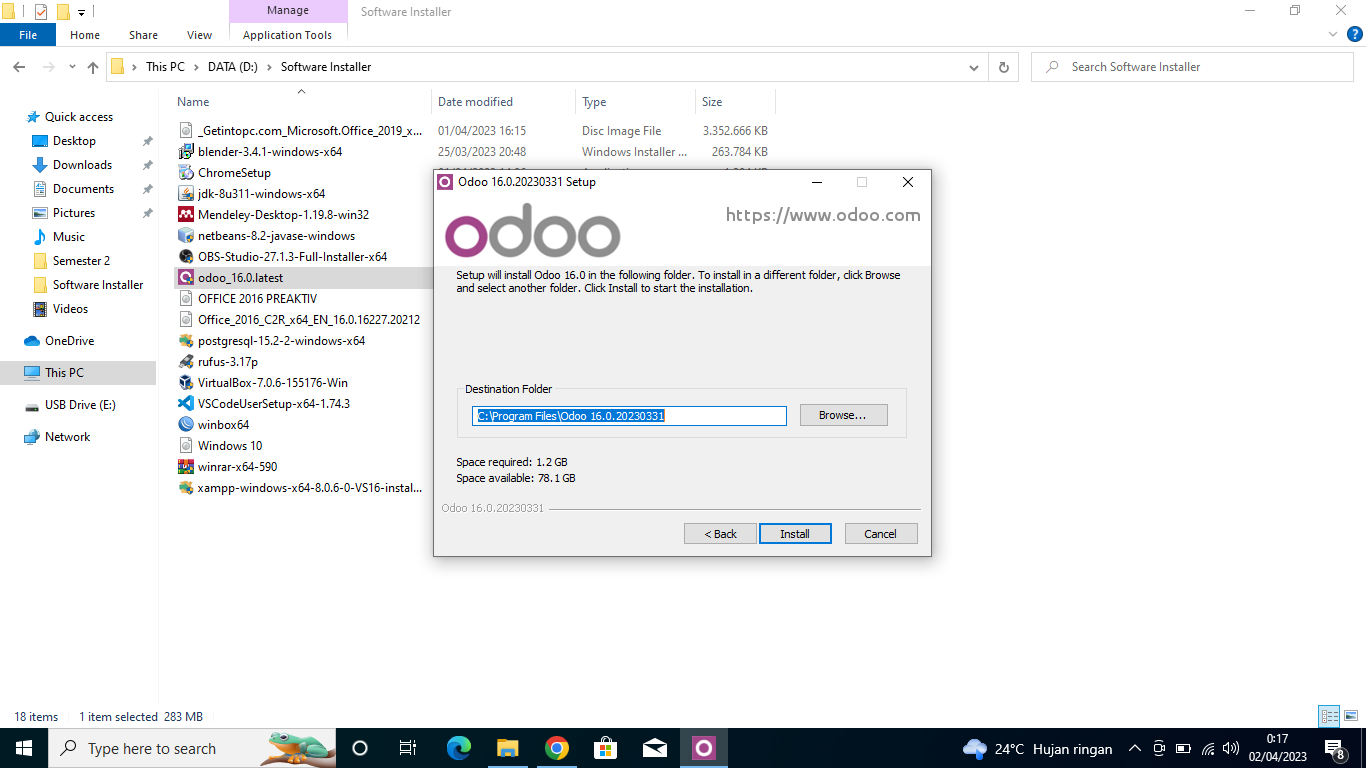
Task: Switch to the View ribbon tab
Action: pyautogui.click(x=200, y=35)
